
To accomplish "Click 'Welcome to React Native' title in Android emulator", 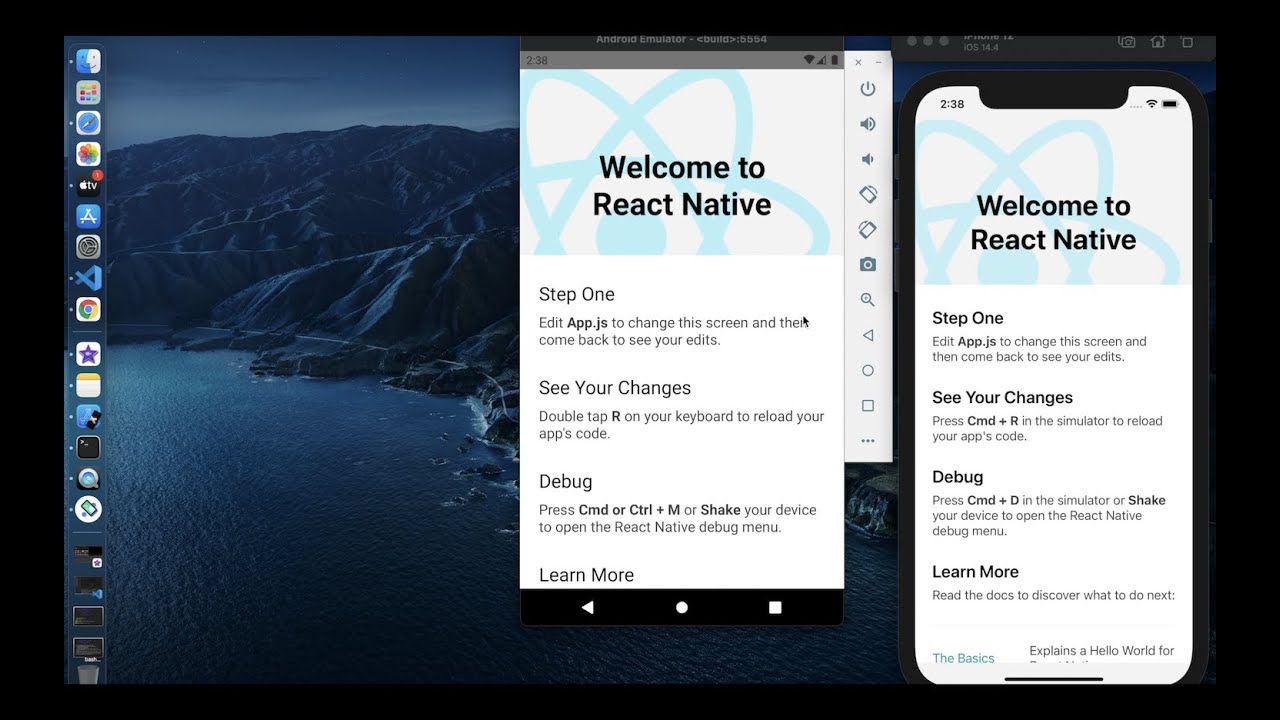I will click(x=682, y=186).
